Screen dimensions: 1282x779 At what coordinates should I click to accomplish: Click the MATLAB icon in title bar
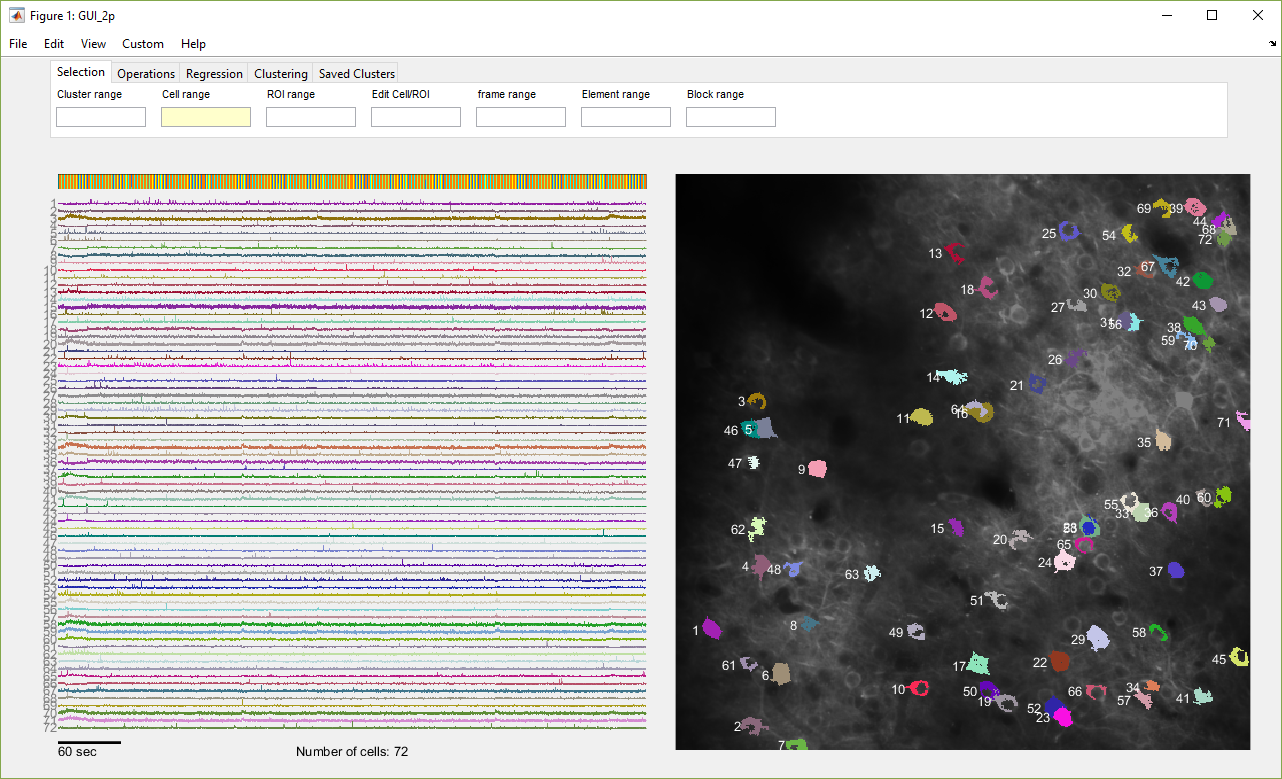click(17, 15)
